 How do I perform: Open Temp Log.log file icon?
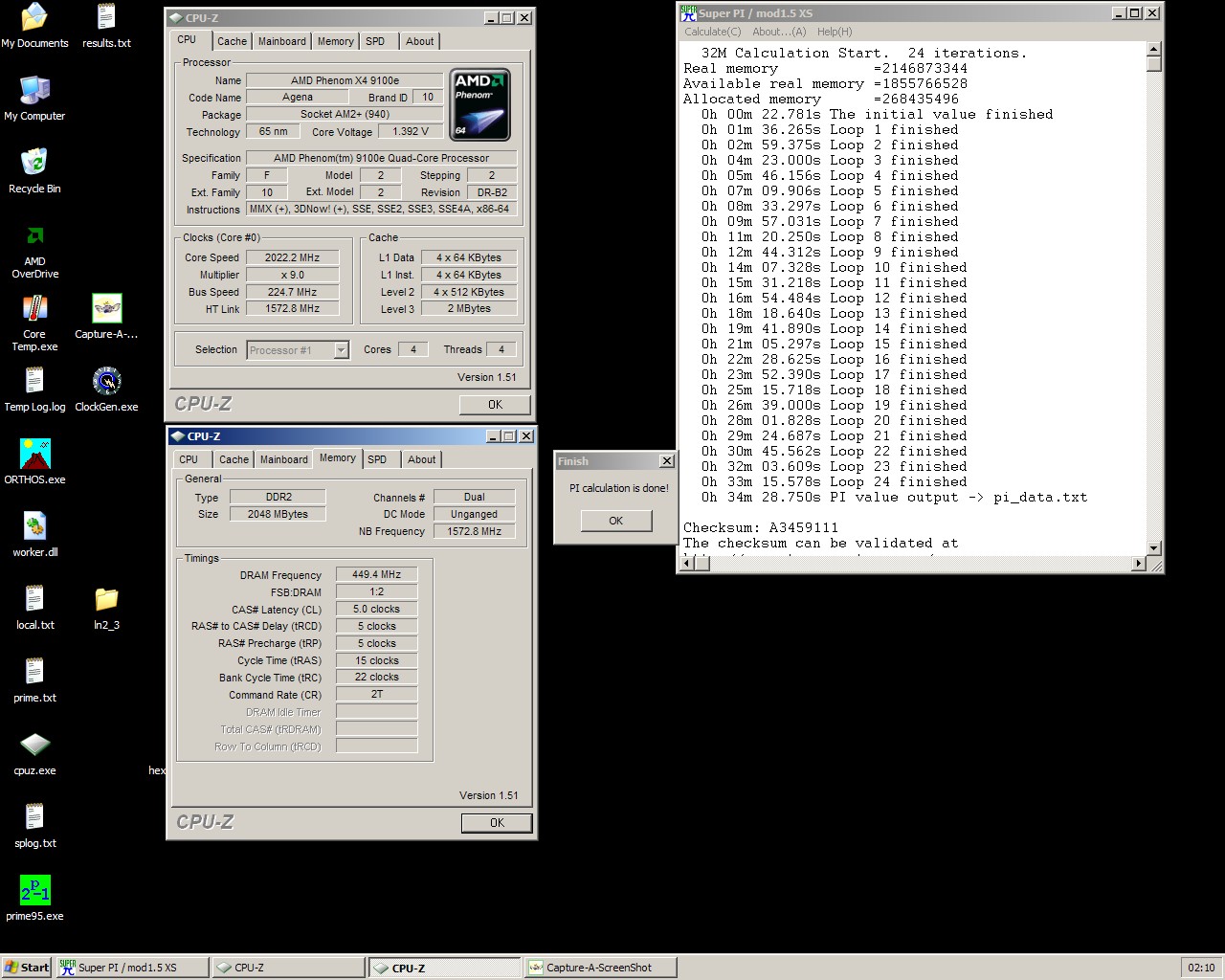[x=34, y=390]
